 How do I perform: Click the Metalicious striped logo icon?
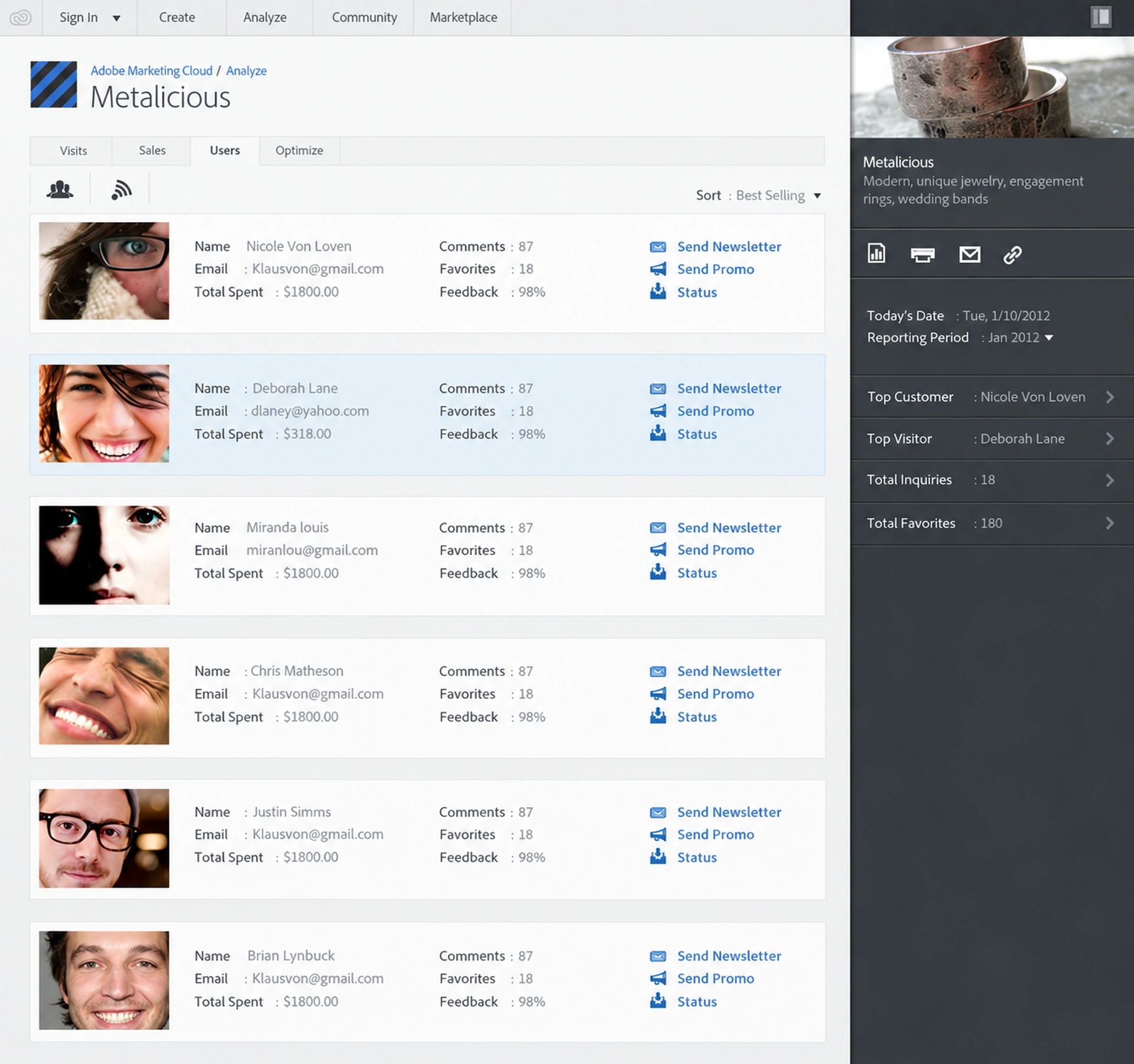(54, 84)
